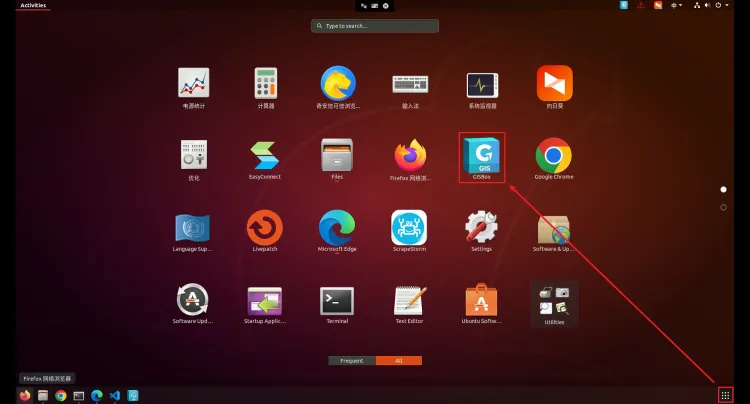Screen dimensions: 750x404
Task: Open EasyConnect app
Action: click(264, 155)
